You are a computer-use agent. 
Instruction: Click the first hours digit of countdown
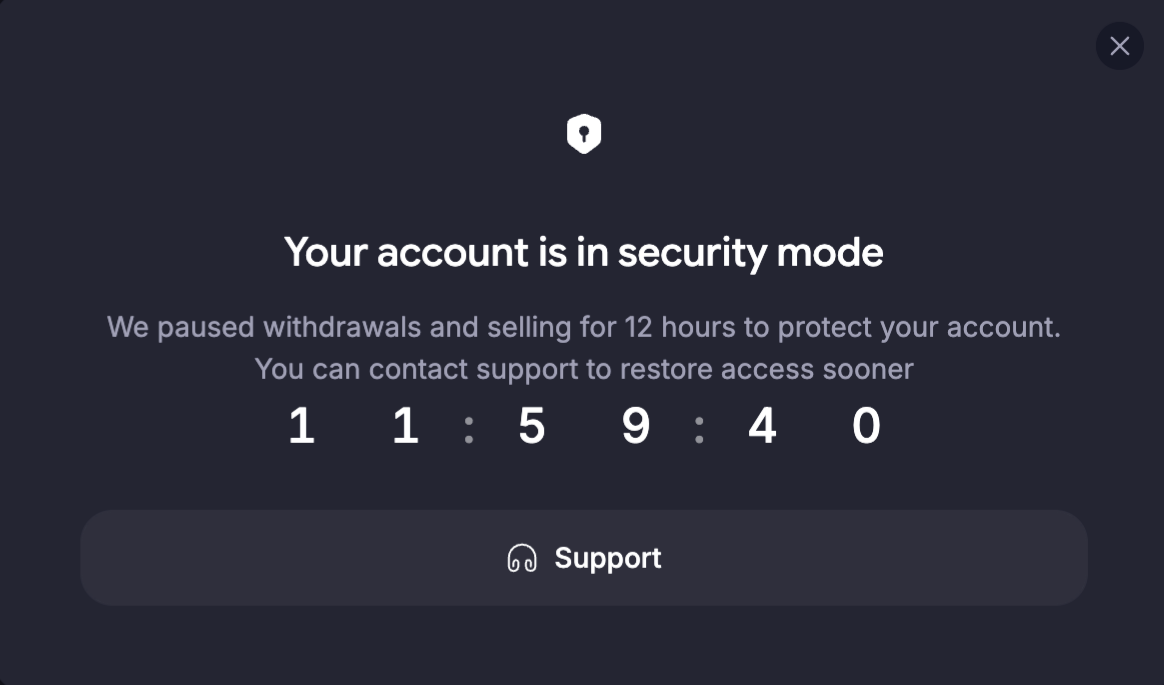301,426
